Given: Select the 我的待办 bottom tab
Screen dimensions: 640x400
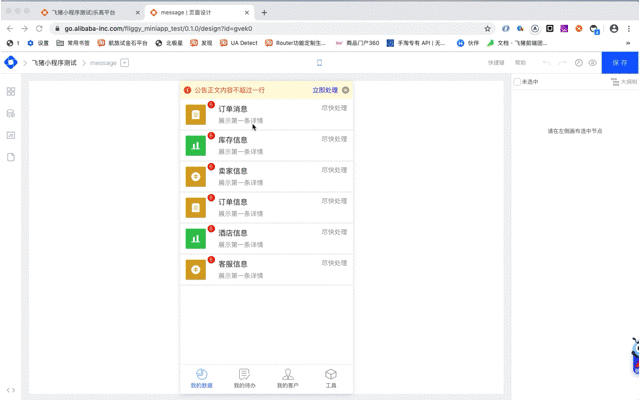Looking at the screenshot, I should 244,378.
